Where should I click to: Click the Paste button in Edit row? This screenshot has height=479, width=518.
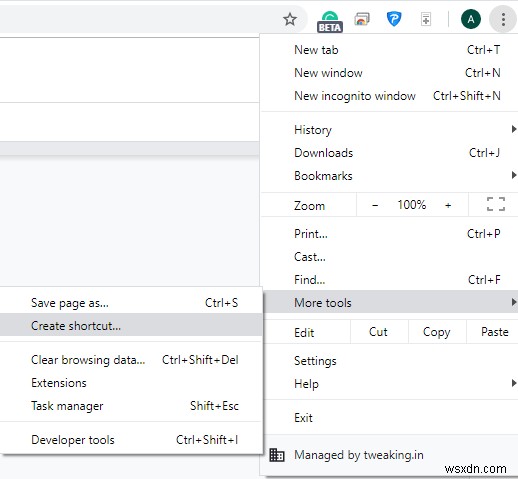click(x=494, y=332)
